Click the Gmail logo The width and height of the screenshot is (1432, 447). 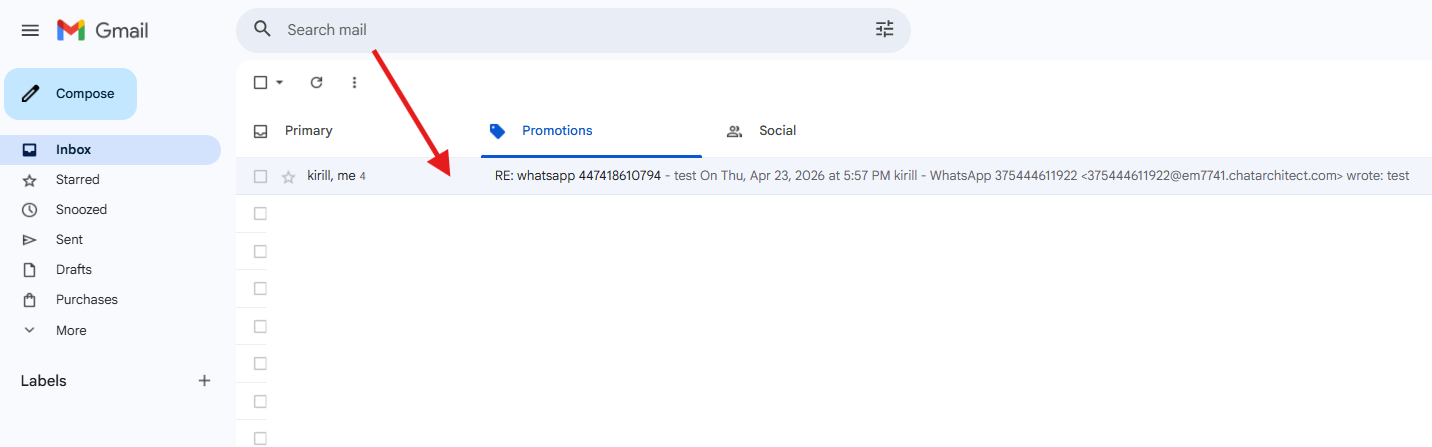click(x=102, y=30)
